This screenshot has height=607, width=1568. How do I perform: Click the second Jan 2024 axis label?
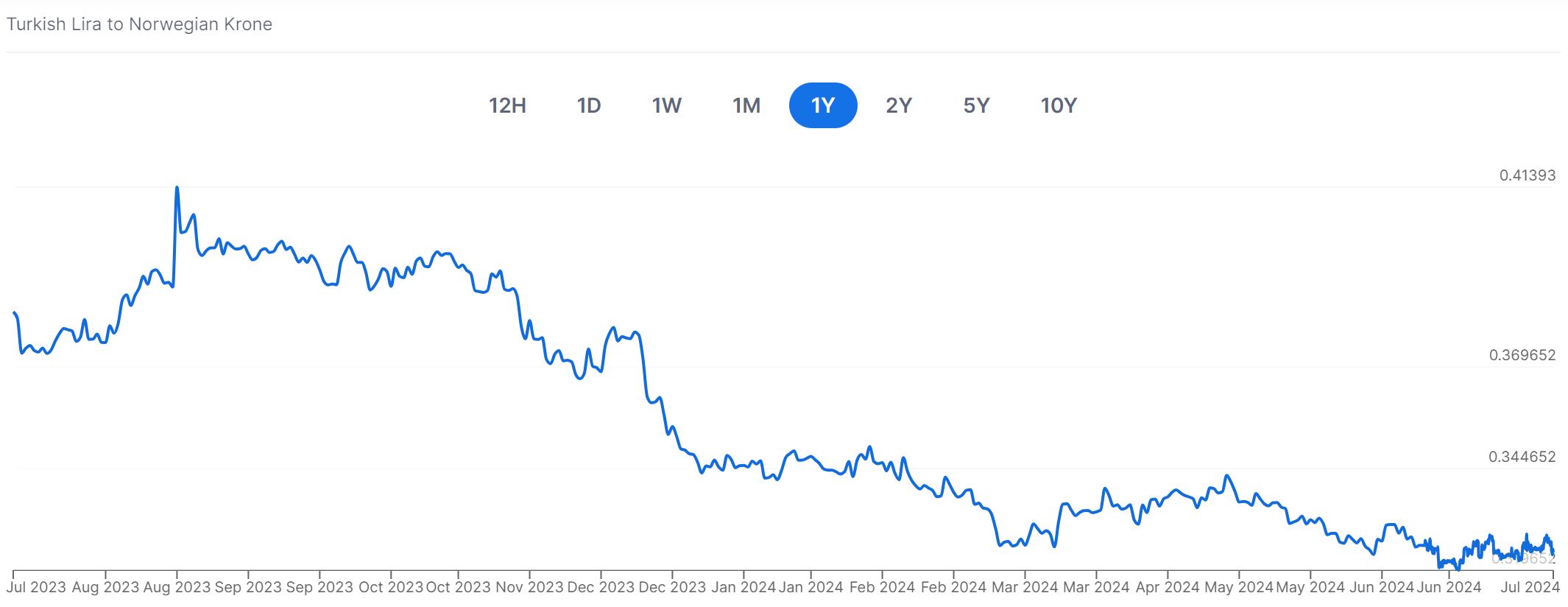click(x=811, y=587)
